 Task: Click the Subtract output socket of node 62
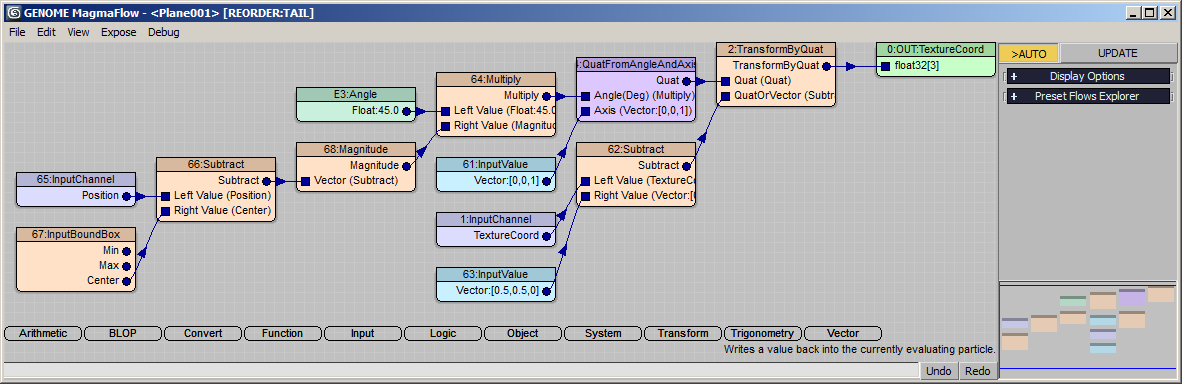click(x=687, y=166)
